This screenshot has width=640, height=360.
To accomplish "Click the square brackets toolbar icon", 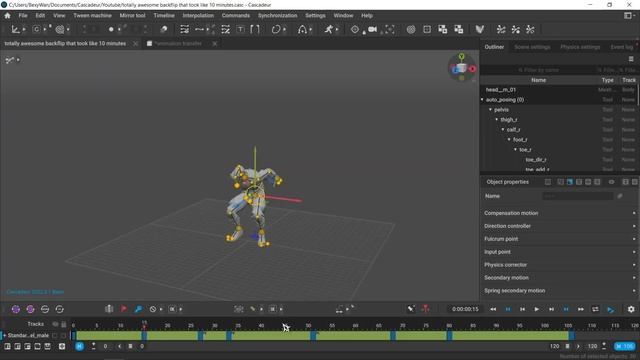I will [255, 29].
